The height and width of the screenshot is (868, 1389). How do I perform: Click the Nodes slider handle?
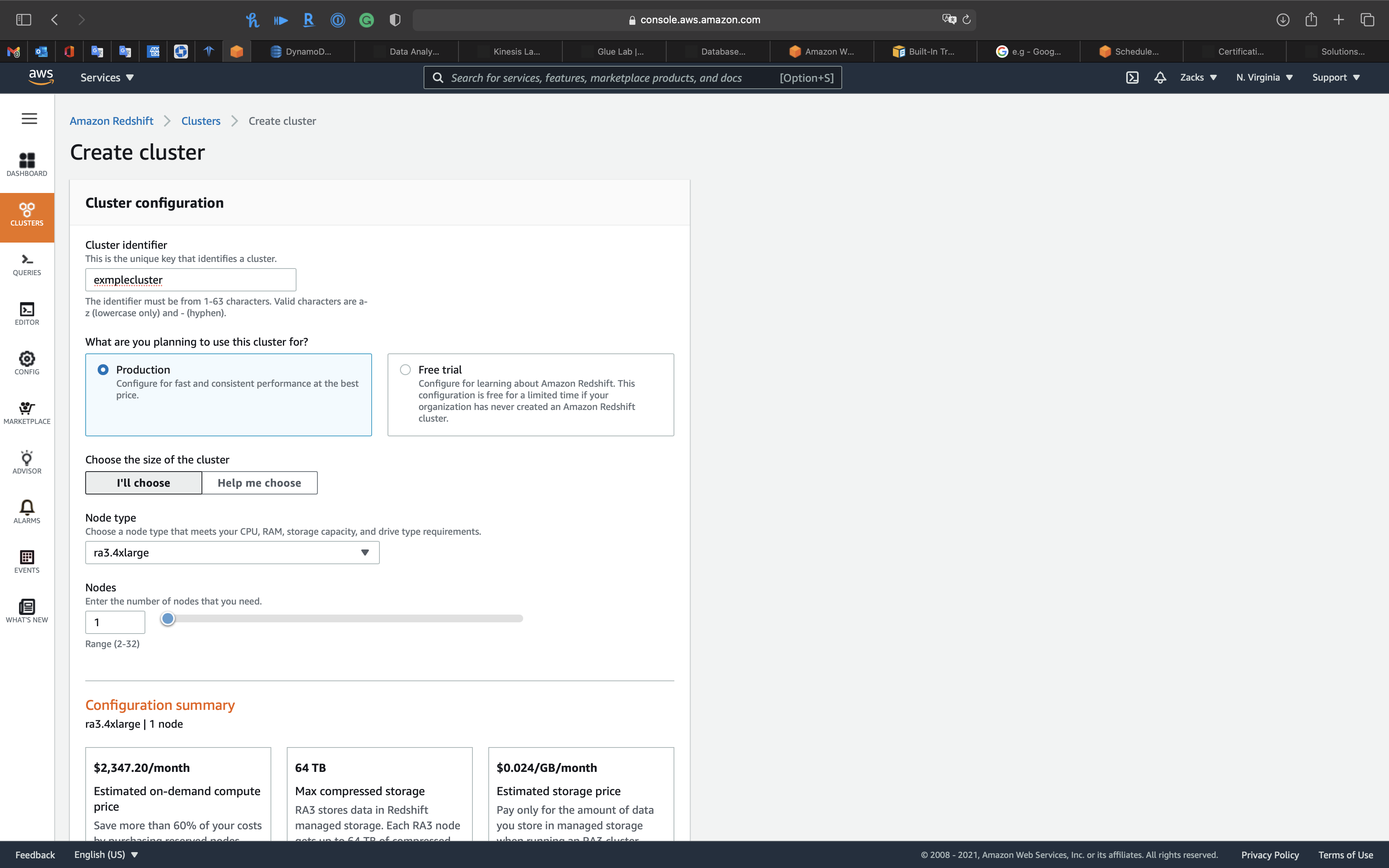(167, 619)
